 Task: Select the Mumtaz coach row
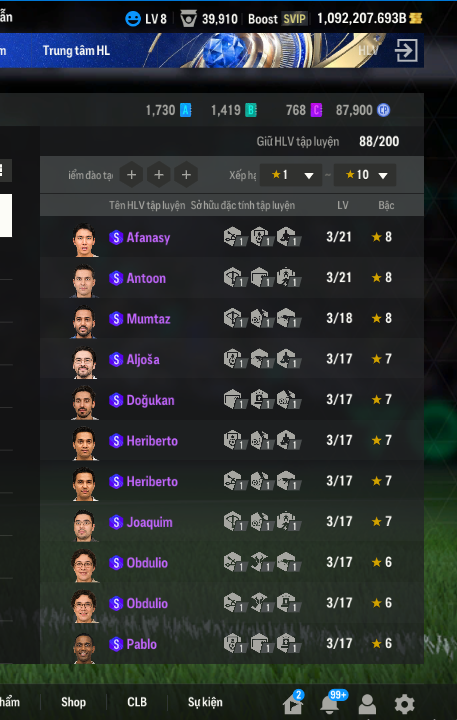coord(232,319)
